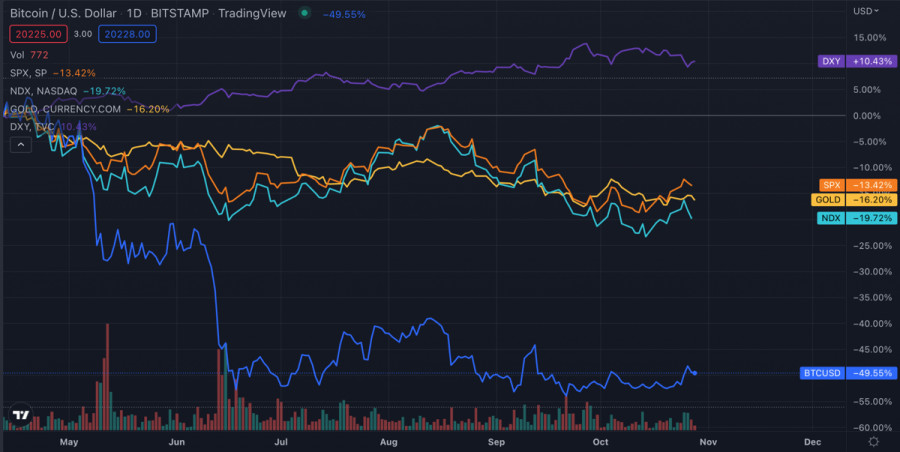This screenshot has height=452, width=900.
Task: Click the GOLD -16.20% price label
Action: (854, 200)
